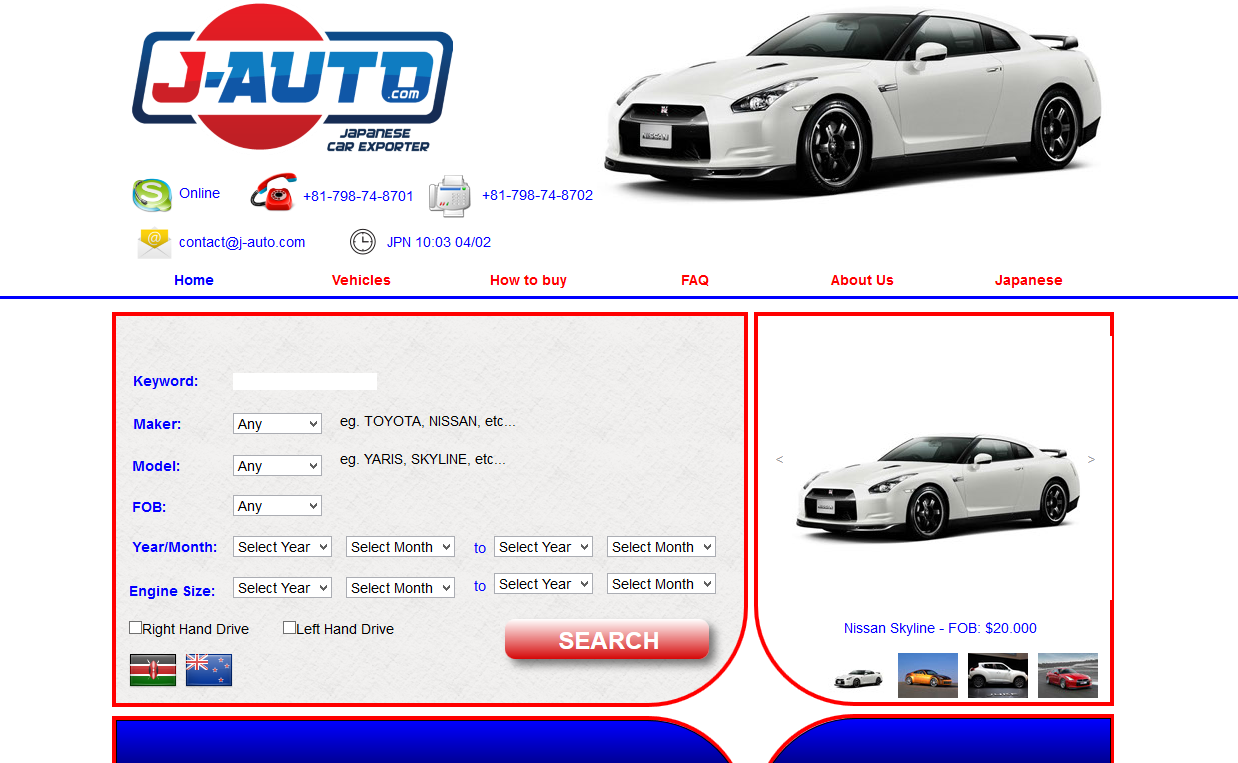1238x763 pixels.
Task: Select the New Zealand flag icon
Action: [x=209, y=670]
